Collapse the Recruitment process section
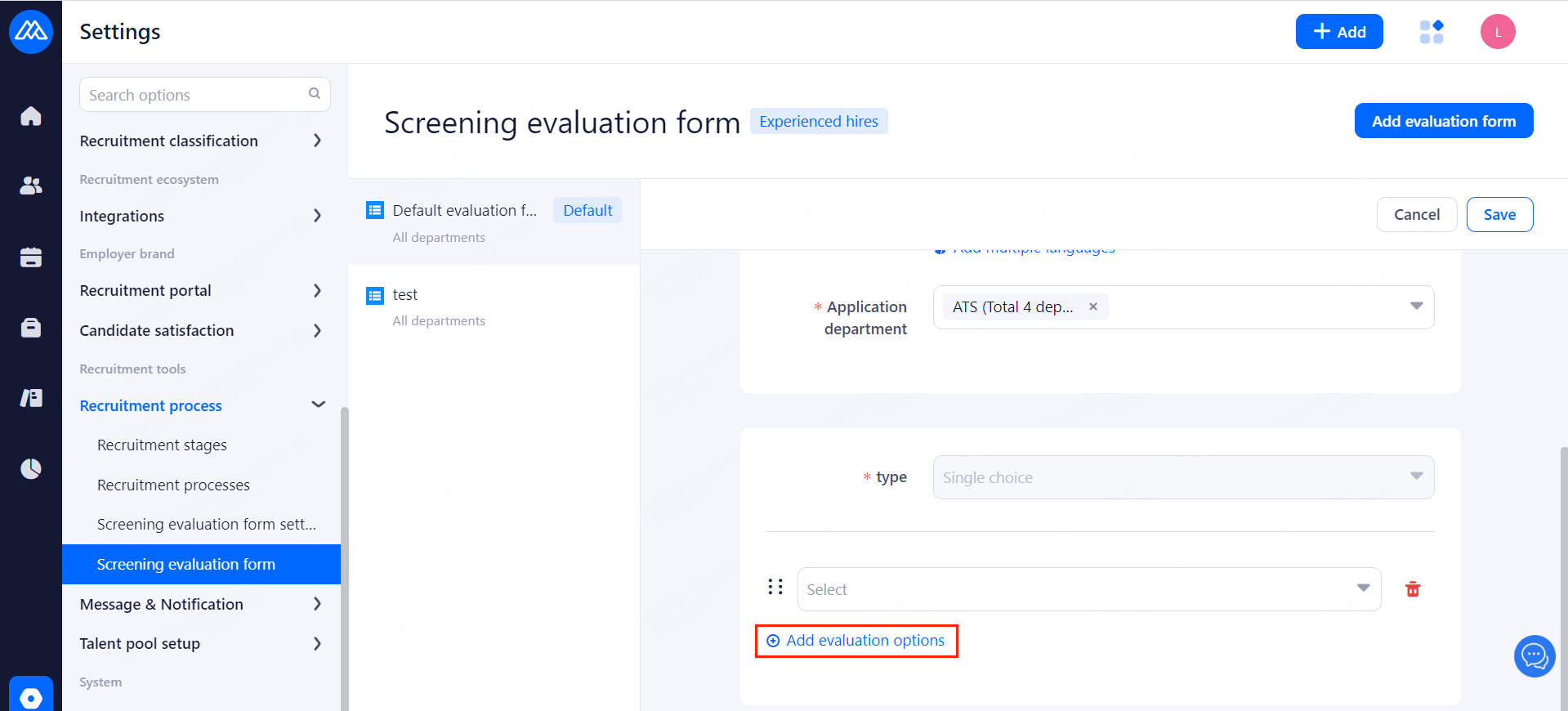 (318, 405)
